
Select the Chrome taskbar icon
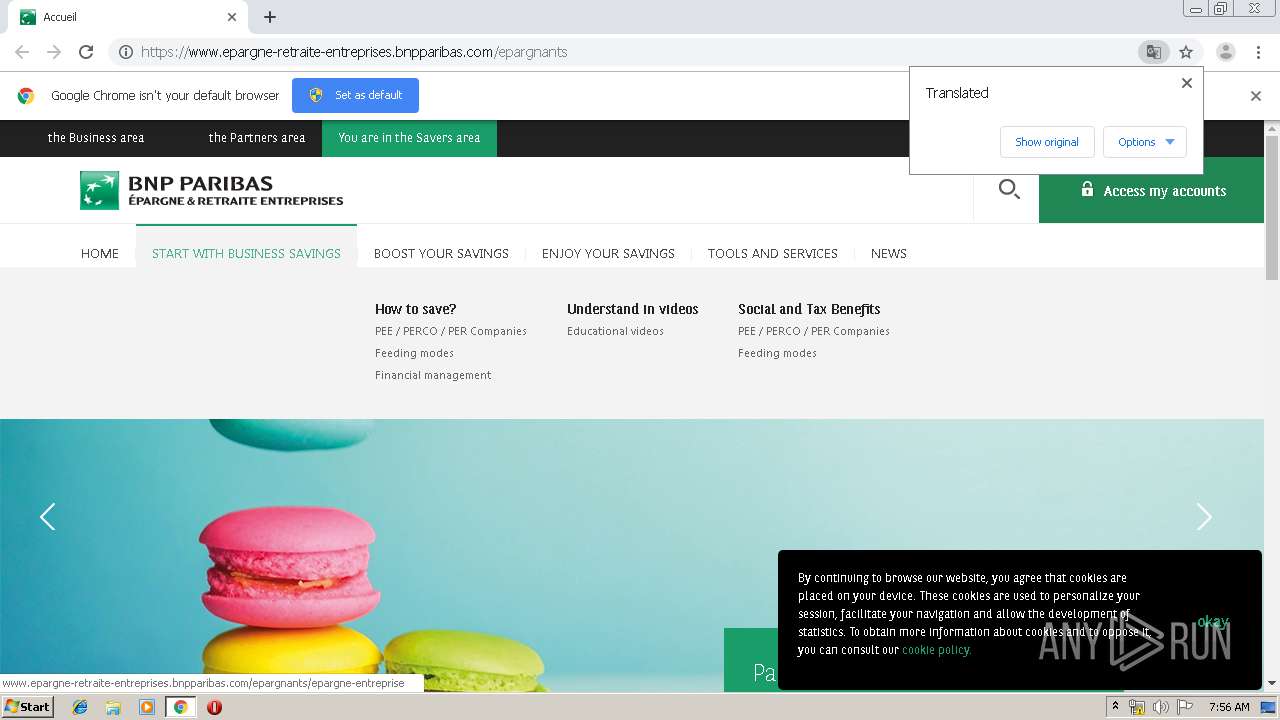click(180, 707)
